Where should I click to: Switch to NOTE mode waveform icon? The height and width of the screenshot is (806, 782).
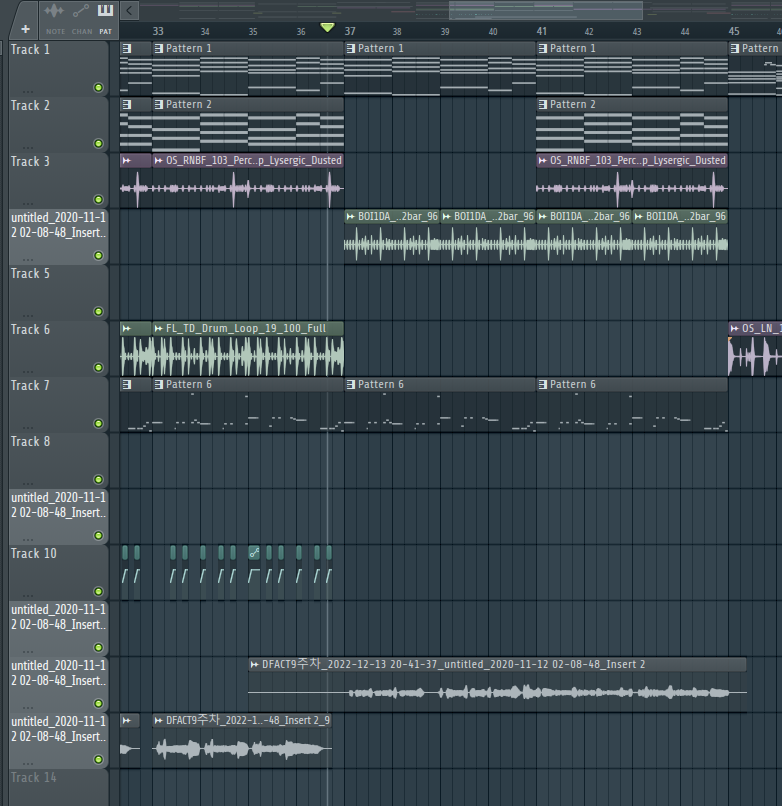click(x=54, y=12)
